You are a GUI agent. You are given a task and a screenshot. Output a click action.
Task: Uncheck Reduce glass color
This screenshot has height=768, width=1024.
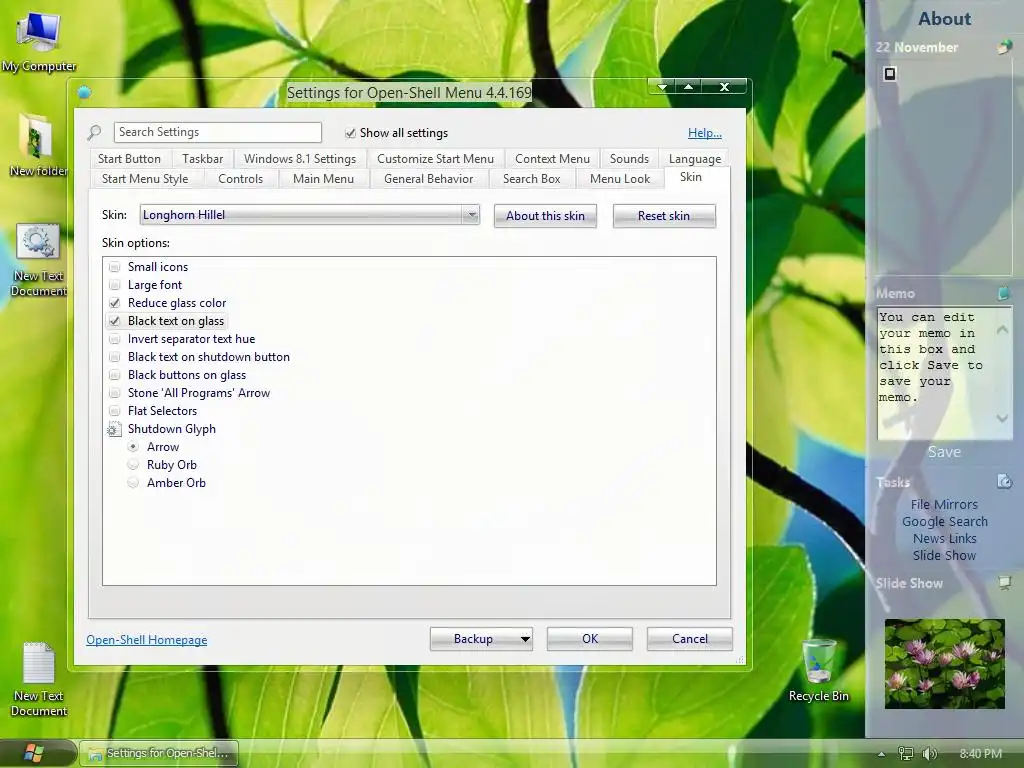click(x=115, y=303)
